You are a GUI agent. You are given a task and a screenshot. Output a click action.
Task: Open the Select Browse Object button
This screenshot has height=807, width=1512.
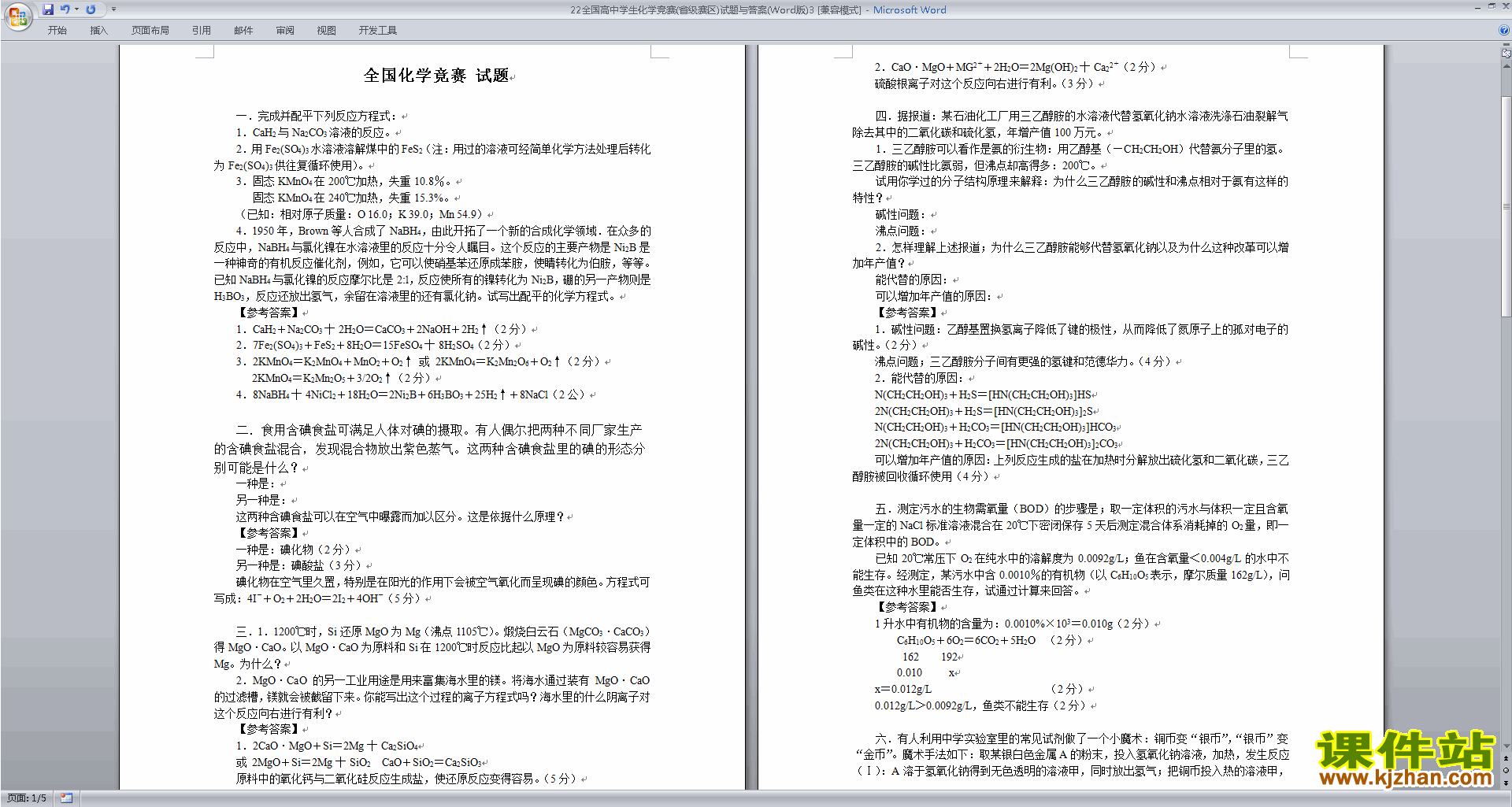coord(1506,770)
